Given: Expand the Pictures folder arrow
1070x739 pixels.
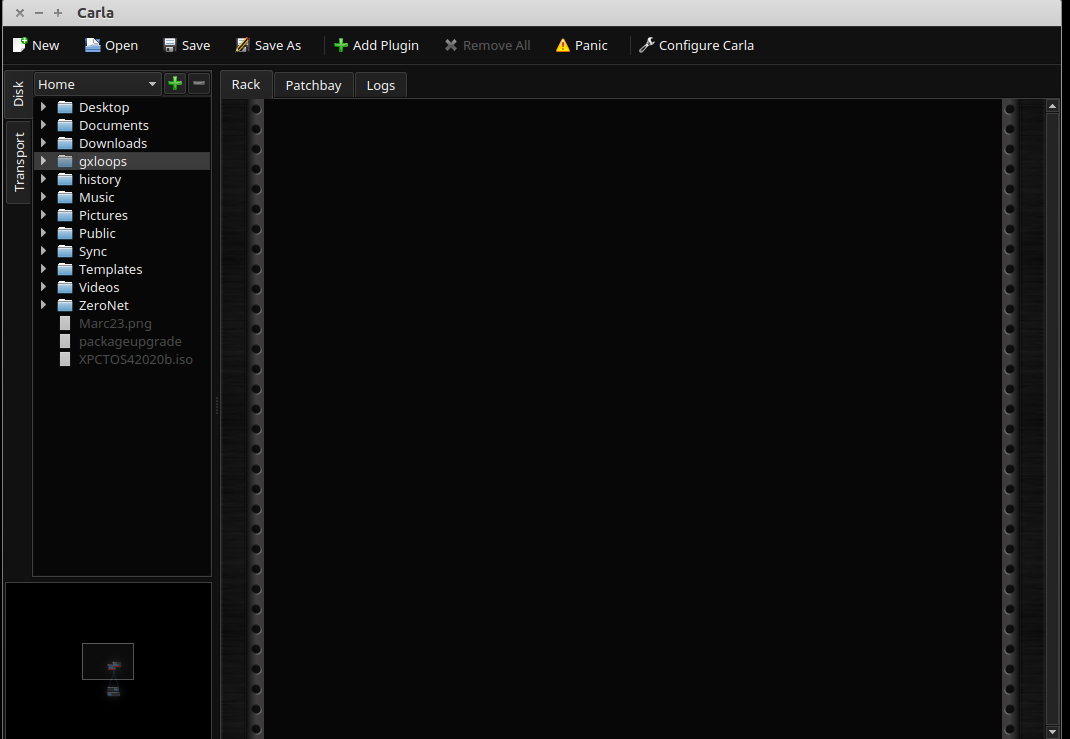Looking at the screenshot, I should pyautogui.click(x=44, y=215).
